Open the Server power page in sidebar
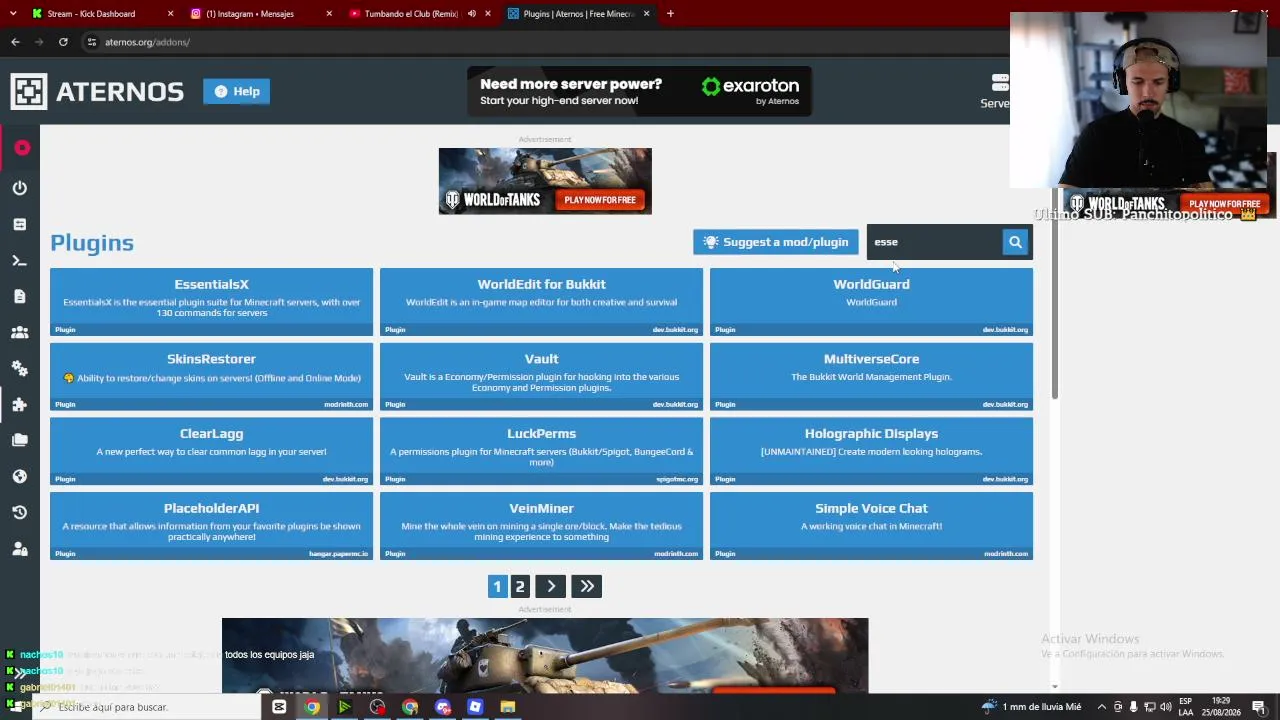This screenshot has width=1280, height=720. 20,188
